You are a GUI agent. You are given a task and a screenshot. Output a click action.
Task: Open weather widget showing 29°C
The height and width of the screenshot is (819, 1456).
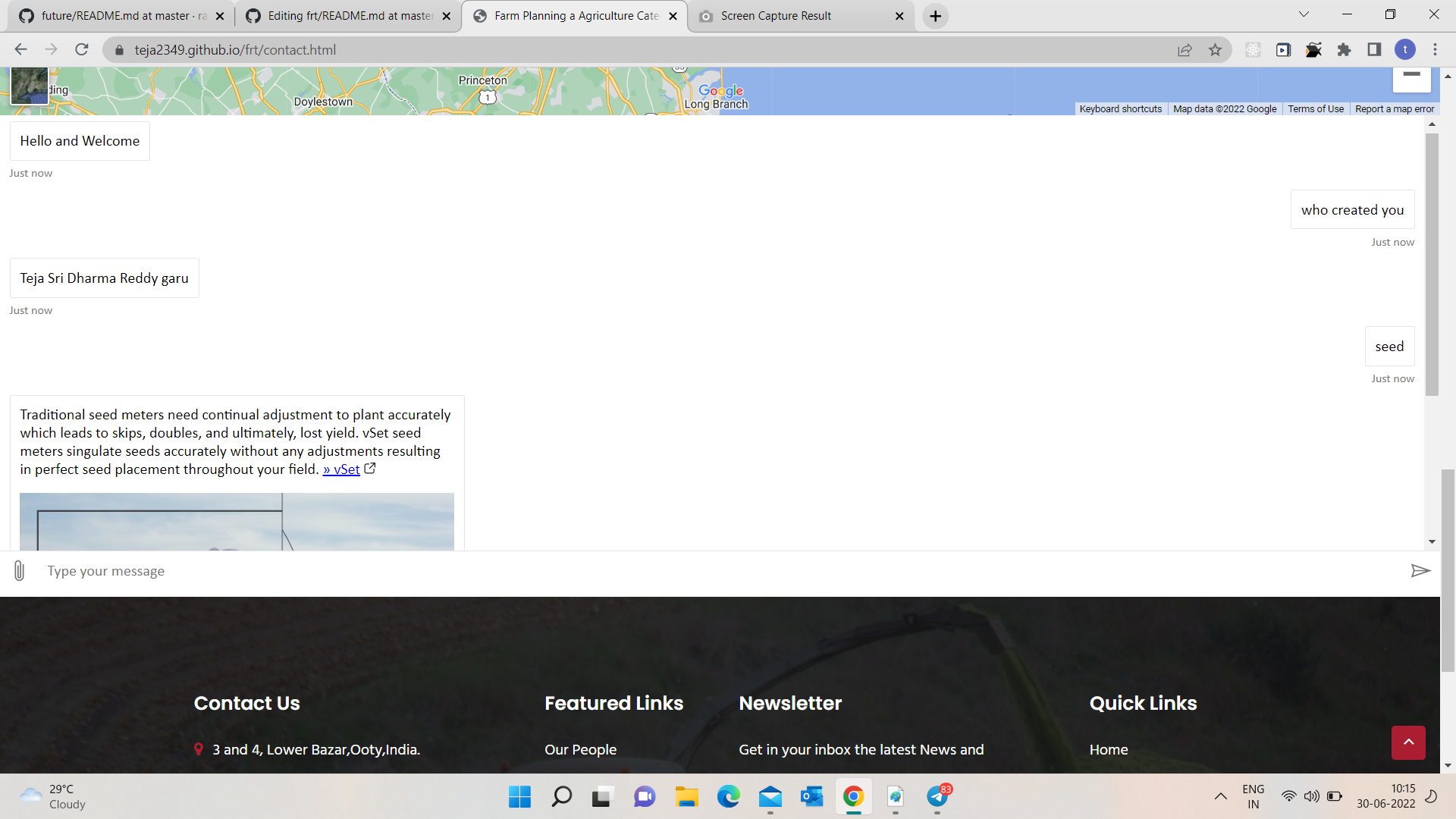point(53,796)
